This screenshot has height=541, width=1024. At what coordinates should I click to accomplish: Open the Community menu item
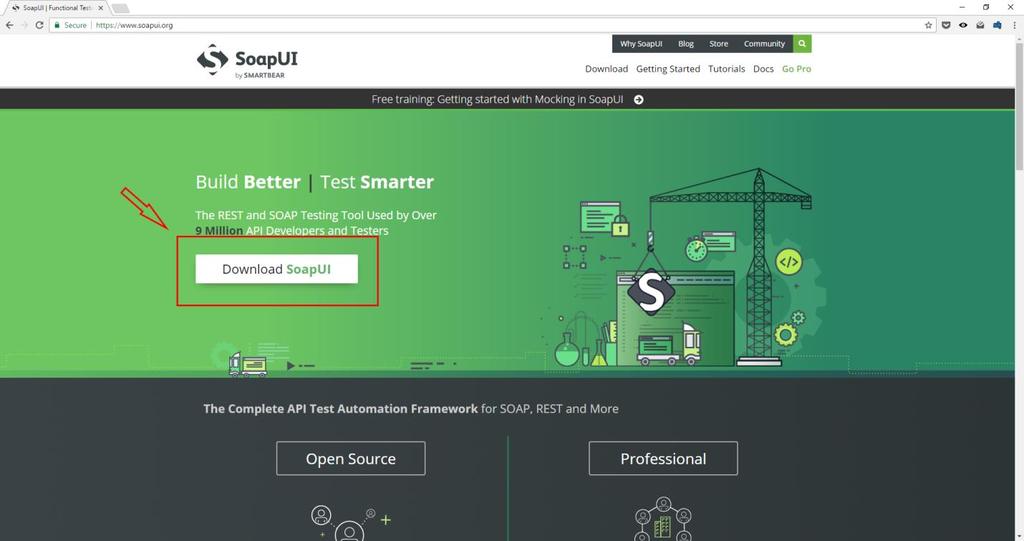click(764, 44)
